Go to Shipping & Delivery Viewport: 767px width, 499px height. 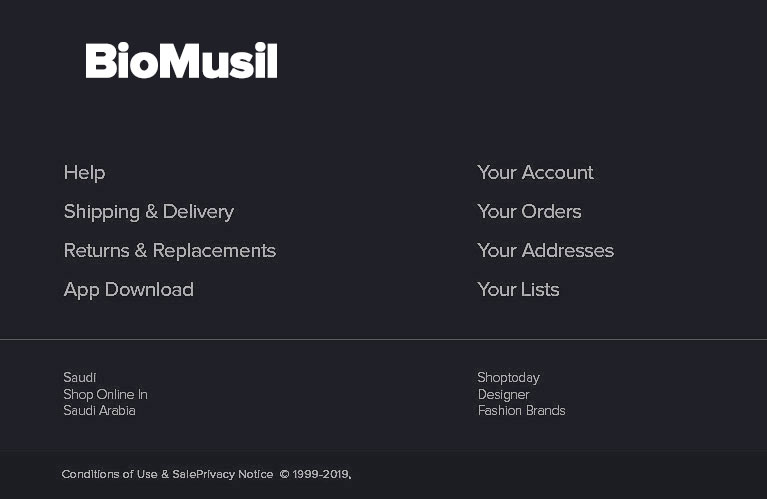(148, 212)
